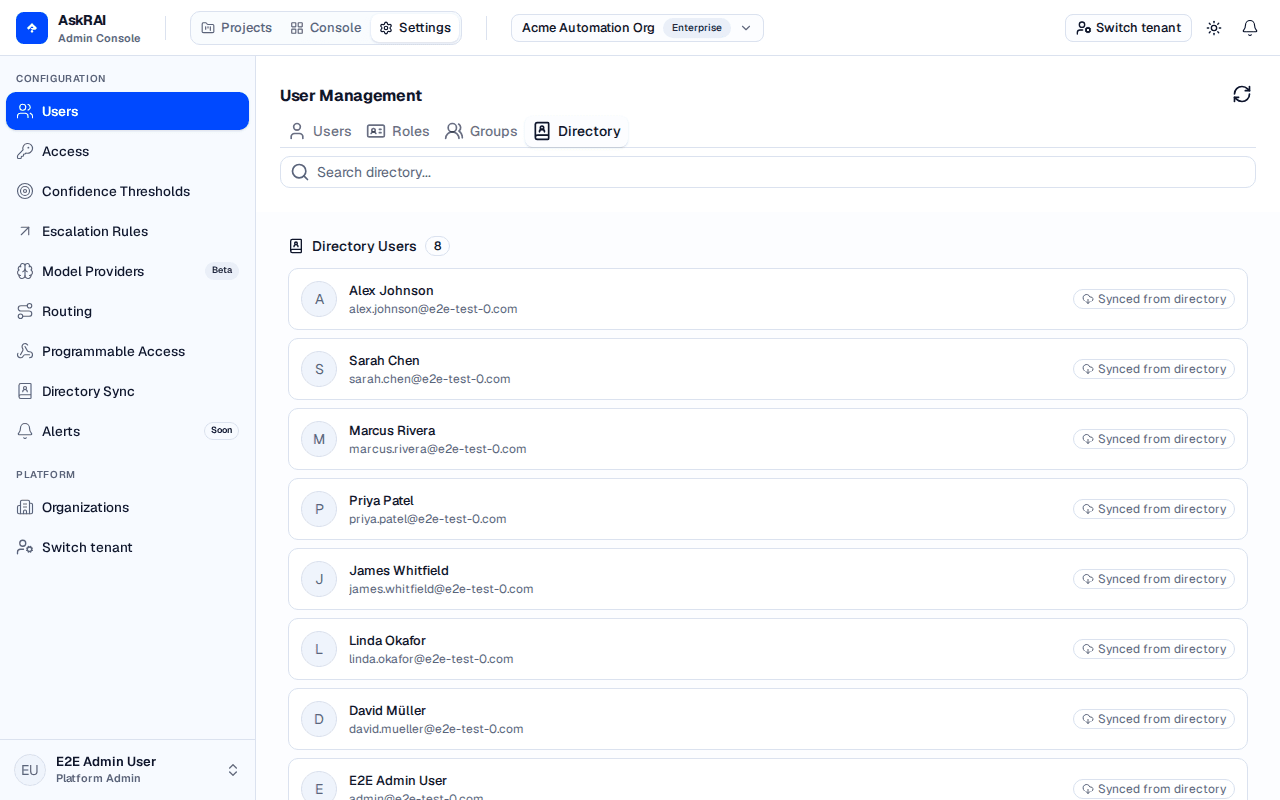Click the arrow icon beside Escalation Rules
The image size is (1280, 800).
pos(25,231)
